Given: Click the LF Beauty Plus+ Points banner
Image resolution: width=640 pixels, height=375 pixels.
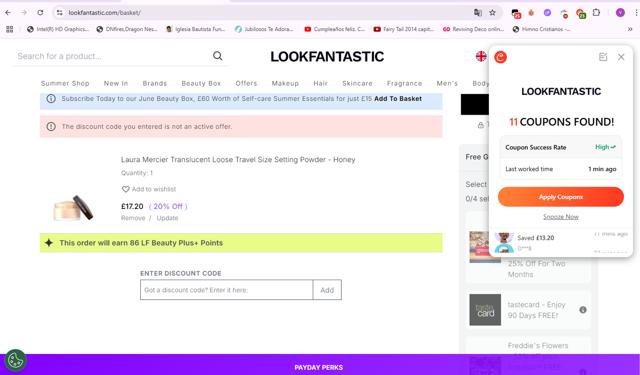Looking at the screenshot, I should pos(241,243).
